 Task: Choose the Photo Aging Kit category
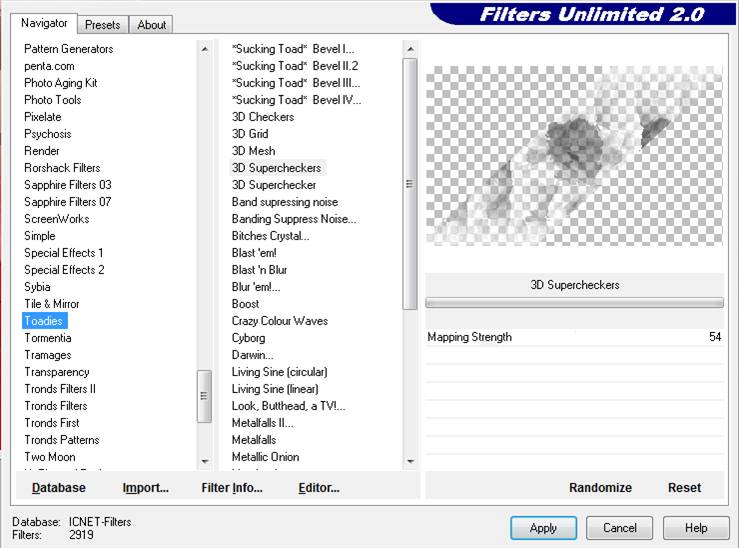point(61,83)
